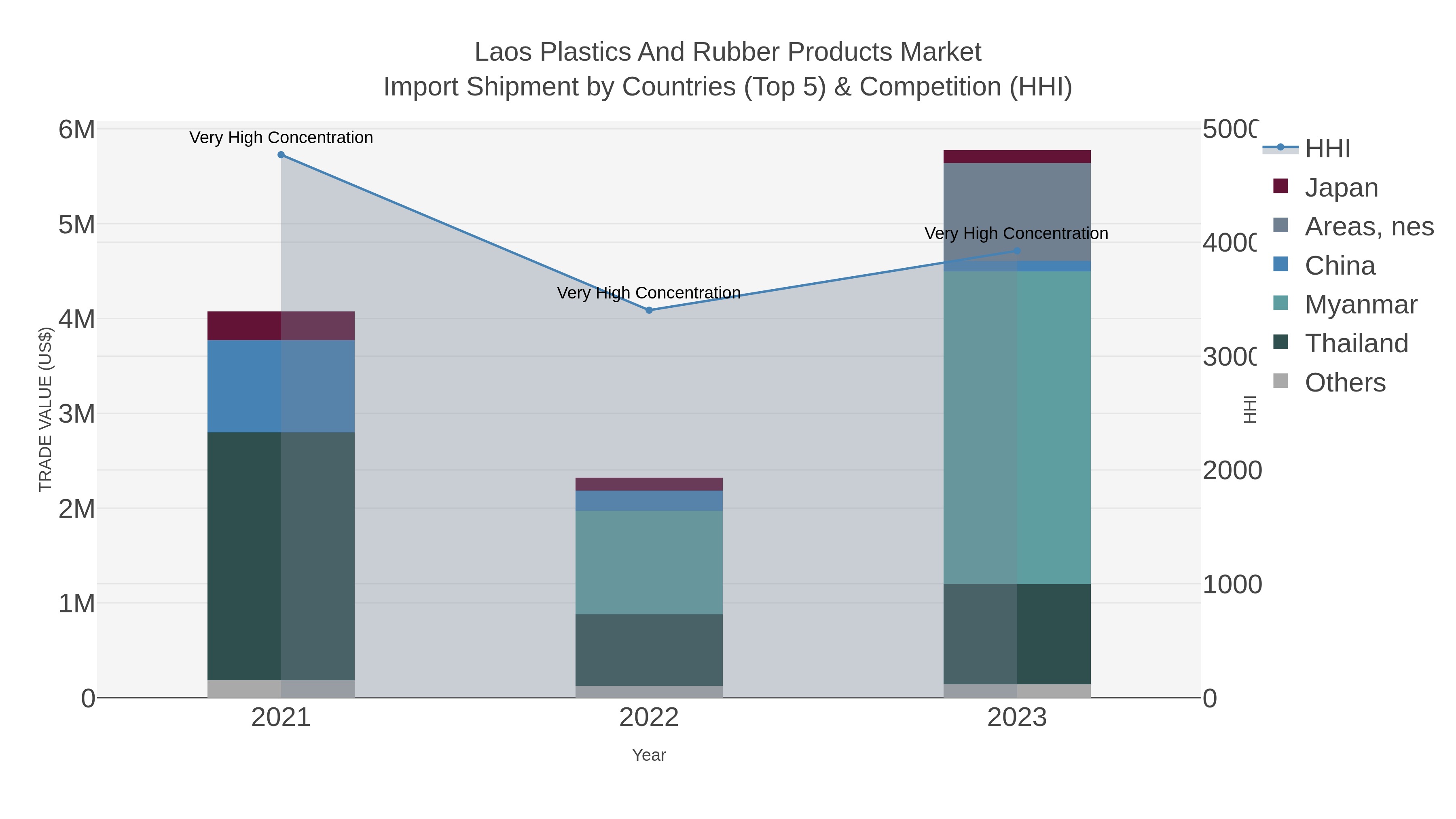Screen dimensions: 1456x819
Task: Click the 2M y-axis tick label
Action: tap(77, 509)
